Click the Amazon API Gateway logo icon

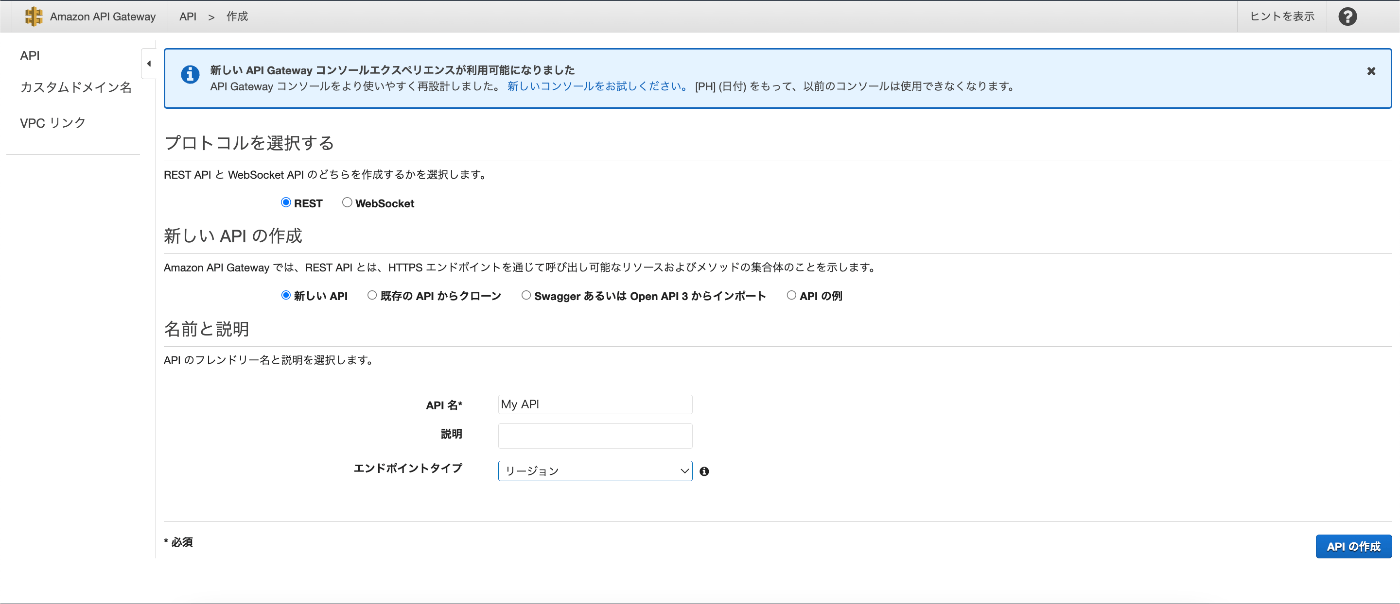(x=34, y=16)
